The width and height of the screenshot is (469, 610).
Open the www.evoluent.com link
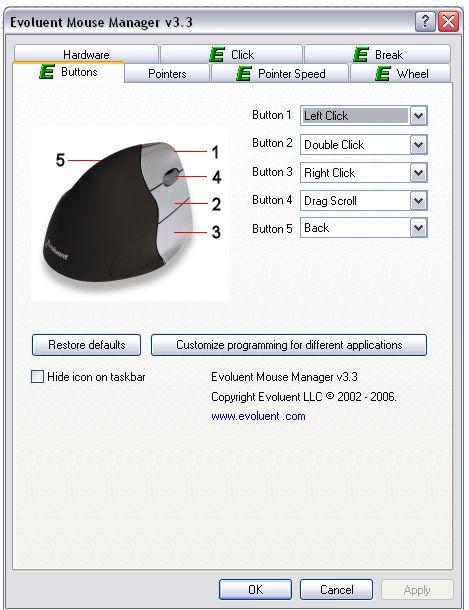(258, 416)
